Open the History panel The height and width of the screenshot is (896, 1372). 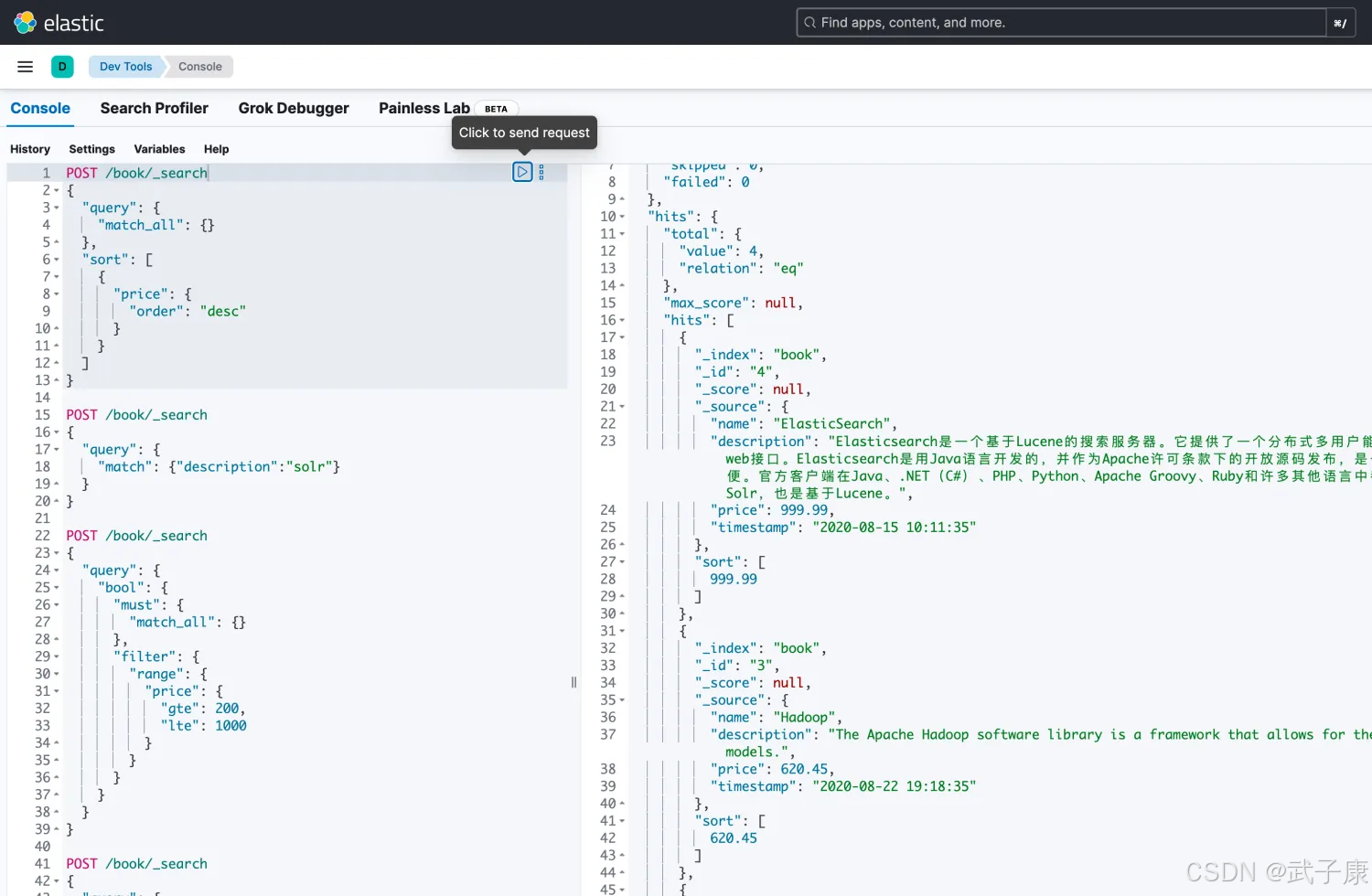[x=30, y=149]
